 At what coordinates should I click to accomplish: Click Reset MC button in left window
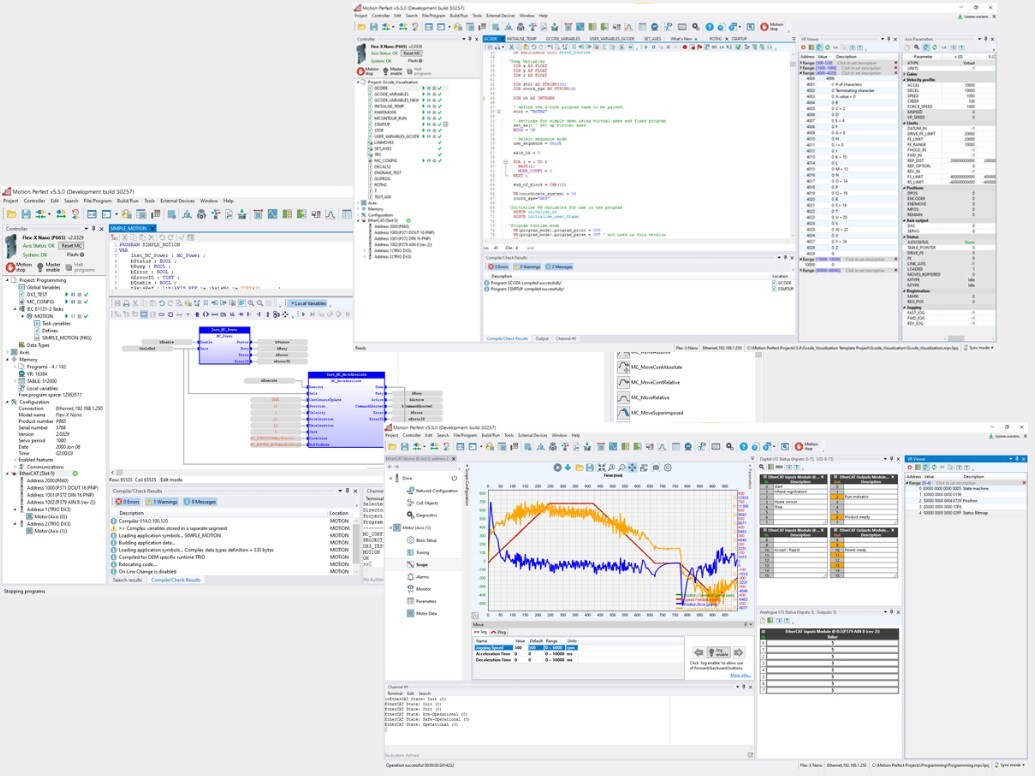(69, 245)
